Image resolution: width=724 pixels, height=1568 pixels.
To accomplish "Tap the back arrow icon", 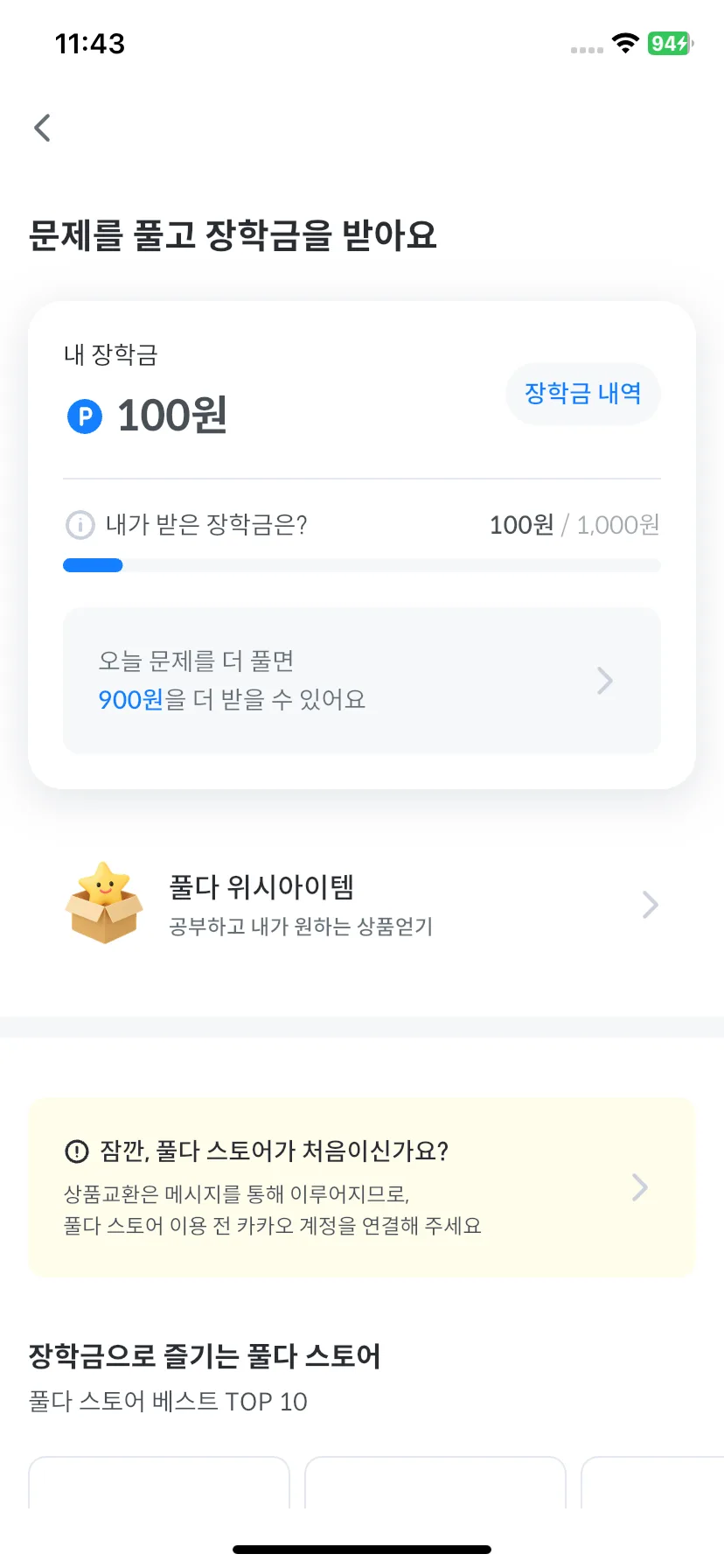I will pyautogui.click(x=42, y=128).
